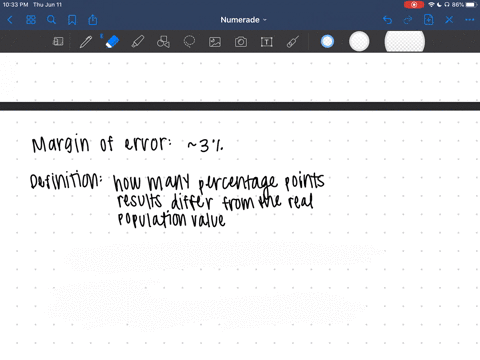Viewport: 480px width, 360px height.
Task: Tap the 10:33 PM clock
Action: click(x=15, y=5)
